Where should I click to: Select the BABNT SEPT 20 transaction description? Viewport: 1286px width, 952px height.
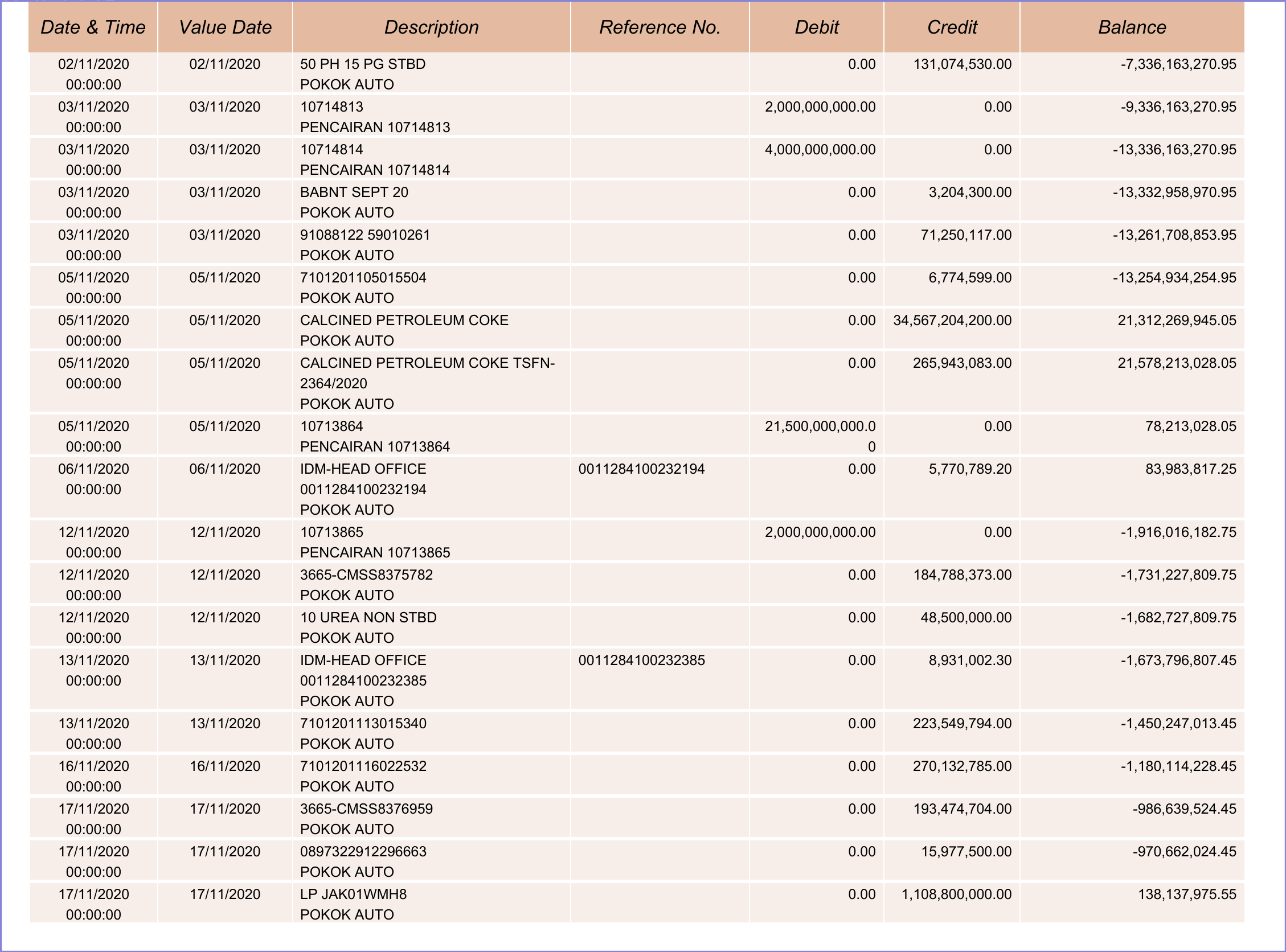[x=354, y=192]
